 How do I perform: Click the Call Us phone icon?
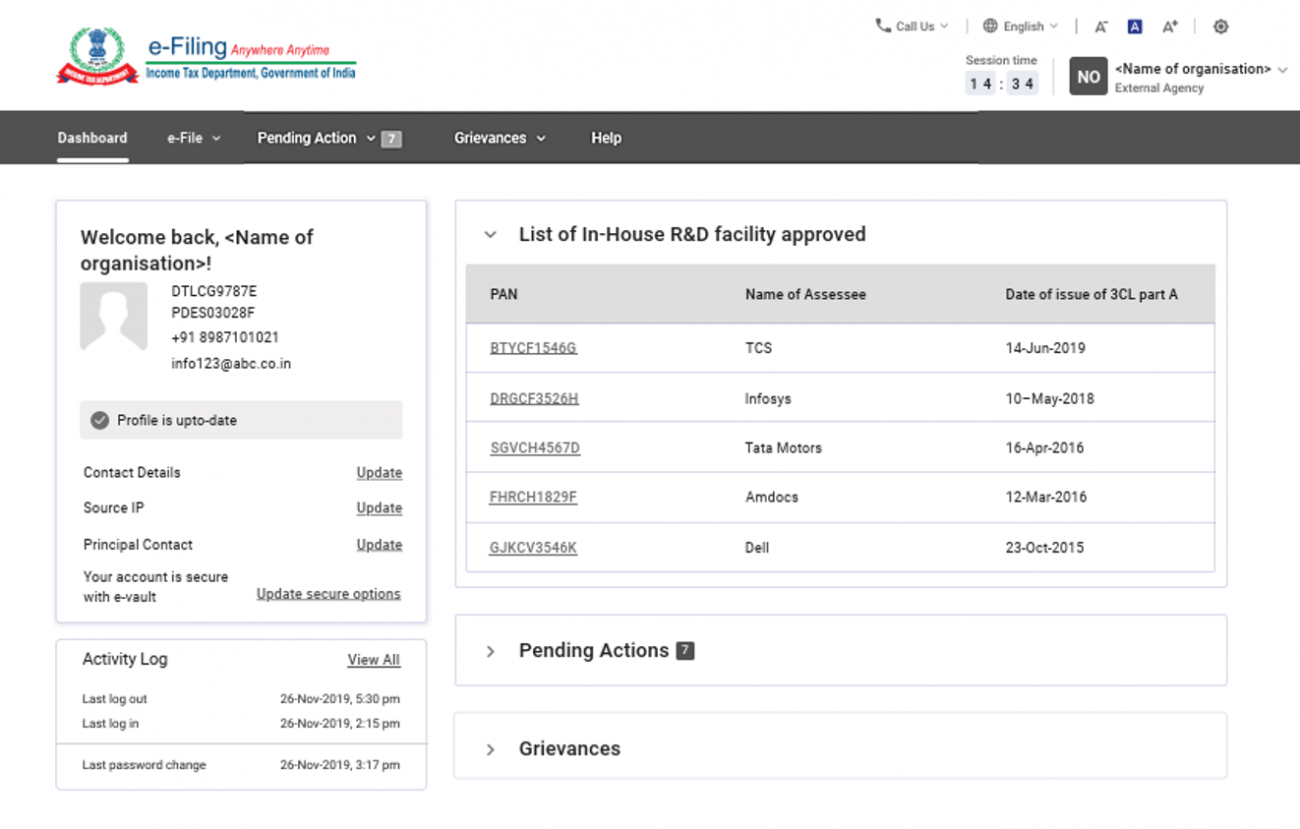click(881, 26)
